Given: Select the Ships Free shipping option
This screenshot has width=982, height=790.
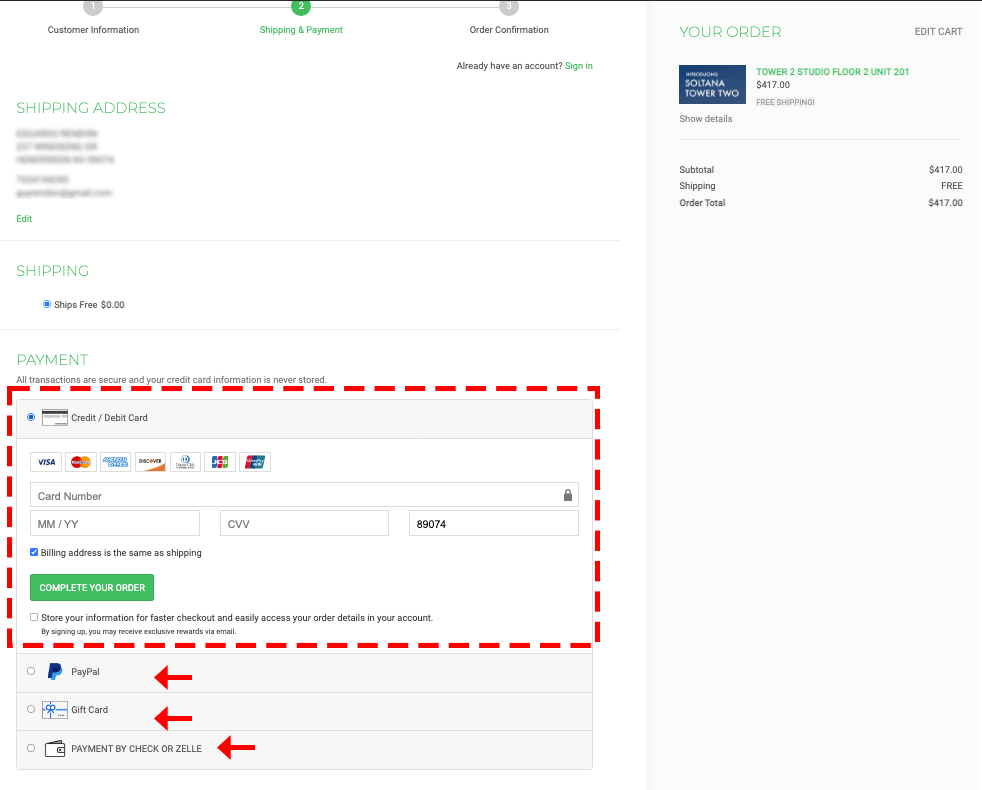Looking at the screenshot, I should (46, 304).
